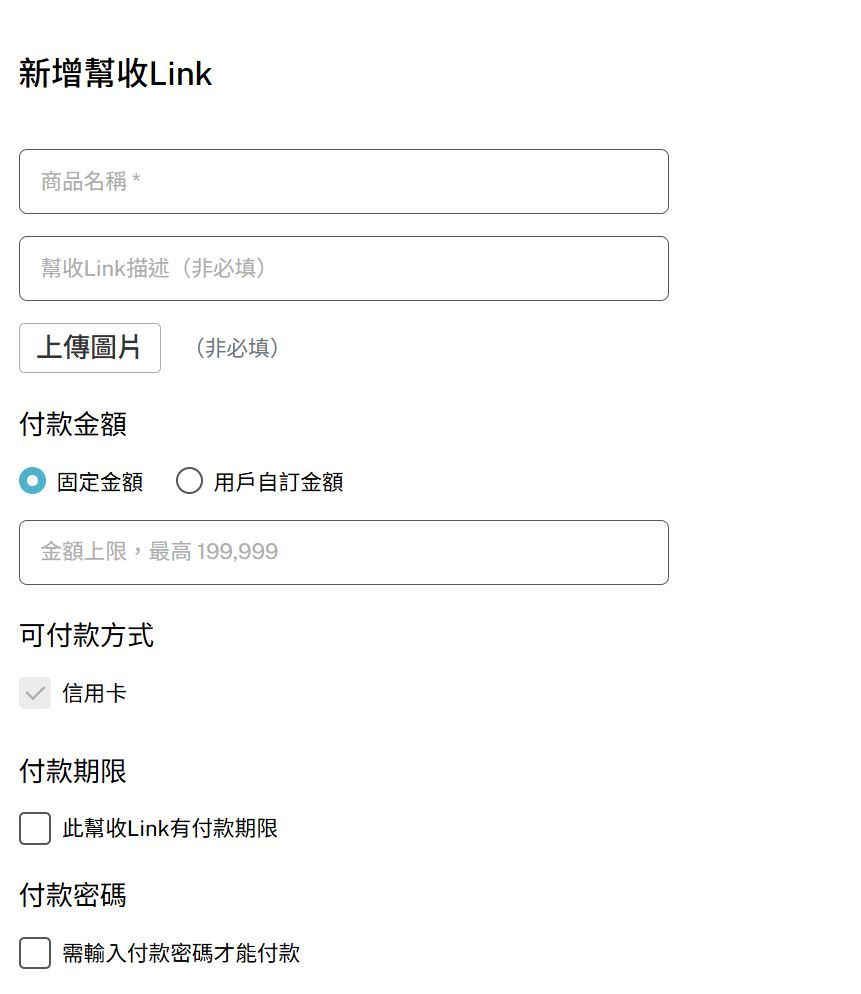The image size is (861, 994).
Task: Click the 幫收Link描述 description field
Action: [344, 268]
